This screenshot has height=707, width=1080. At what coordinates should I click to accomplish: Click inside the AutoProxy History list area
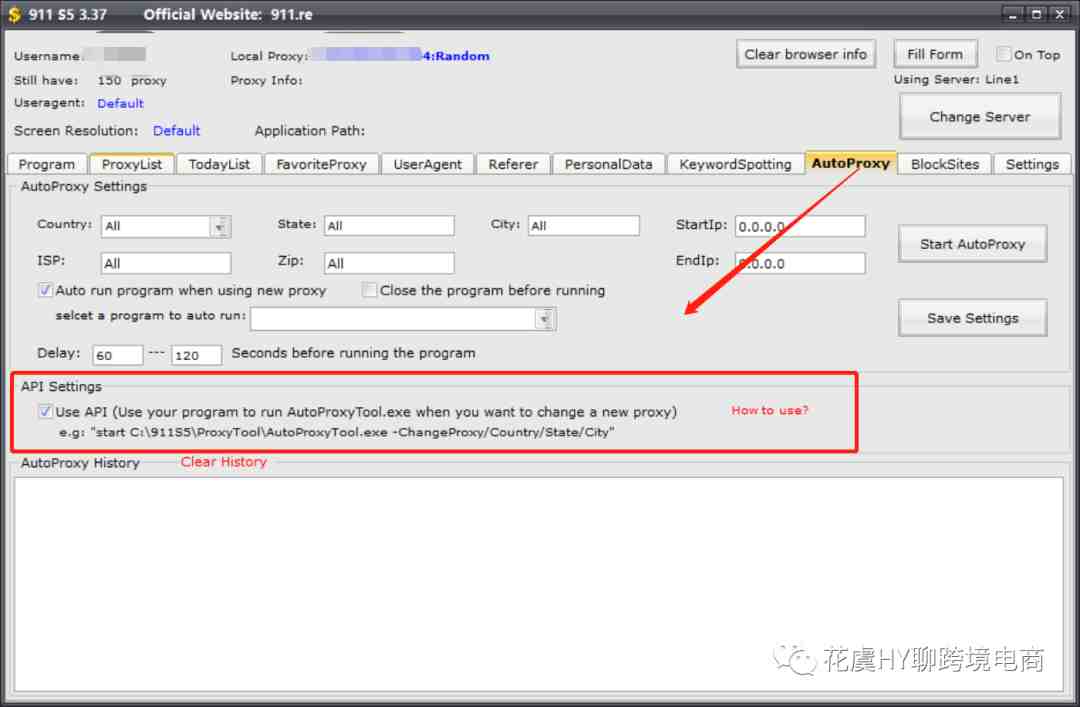point(539,584)
